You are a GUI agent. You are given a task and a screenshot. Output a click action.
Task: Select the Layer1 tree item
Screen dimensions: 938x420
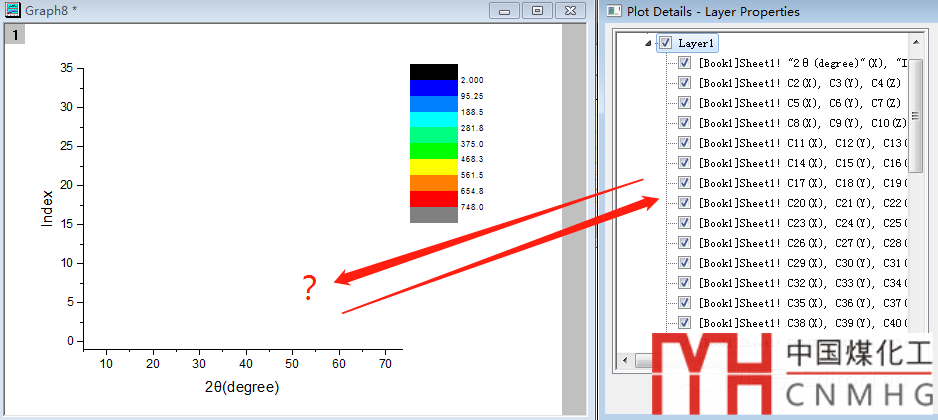(x=696, y=43)
